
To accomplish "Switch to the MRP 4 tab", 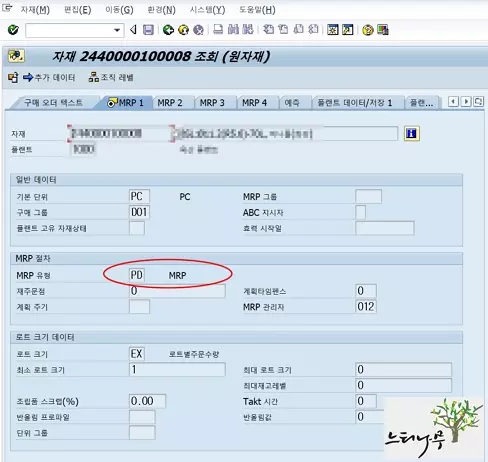I will (x=255, y=103).
